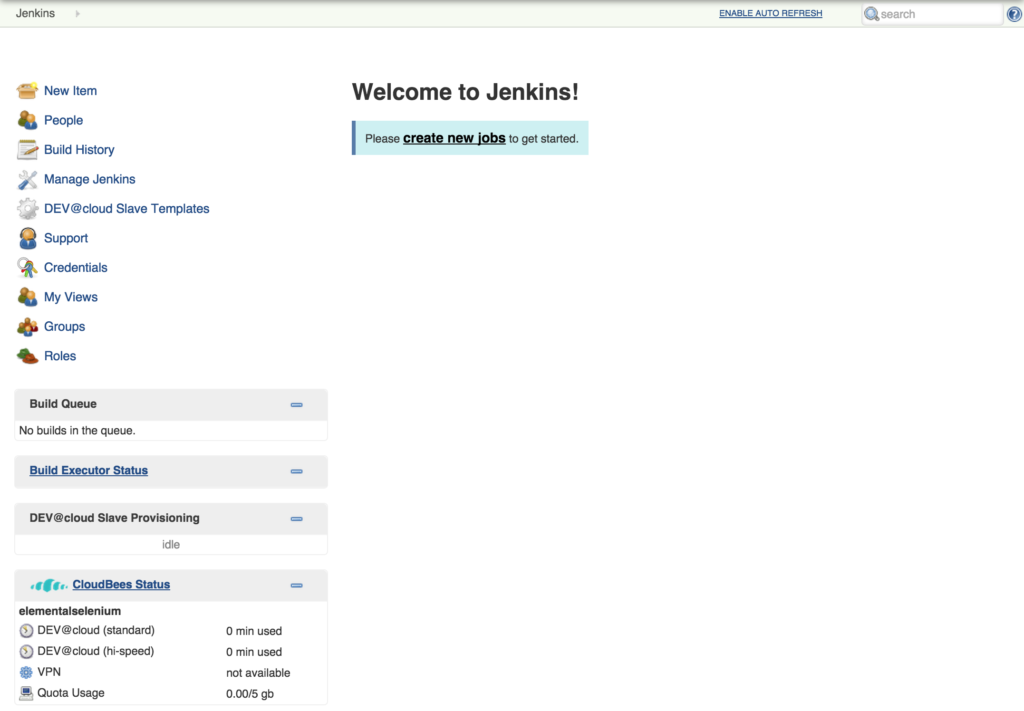1024x711 pixels.
Task: Click the Credentials key icon
Action: (x=27, y=267)
